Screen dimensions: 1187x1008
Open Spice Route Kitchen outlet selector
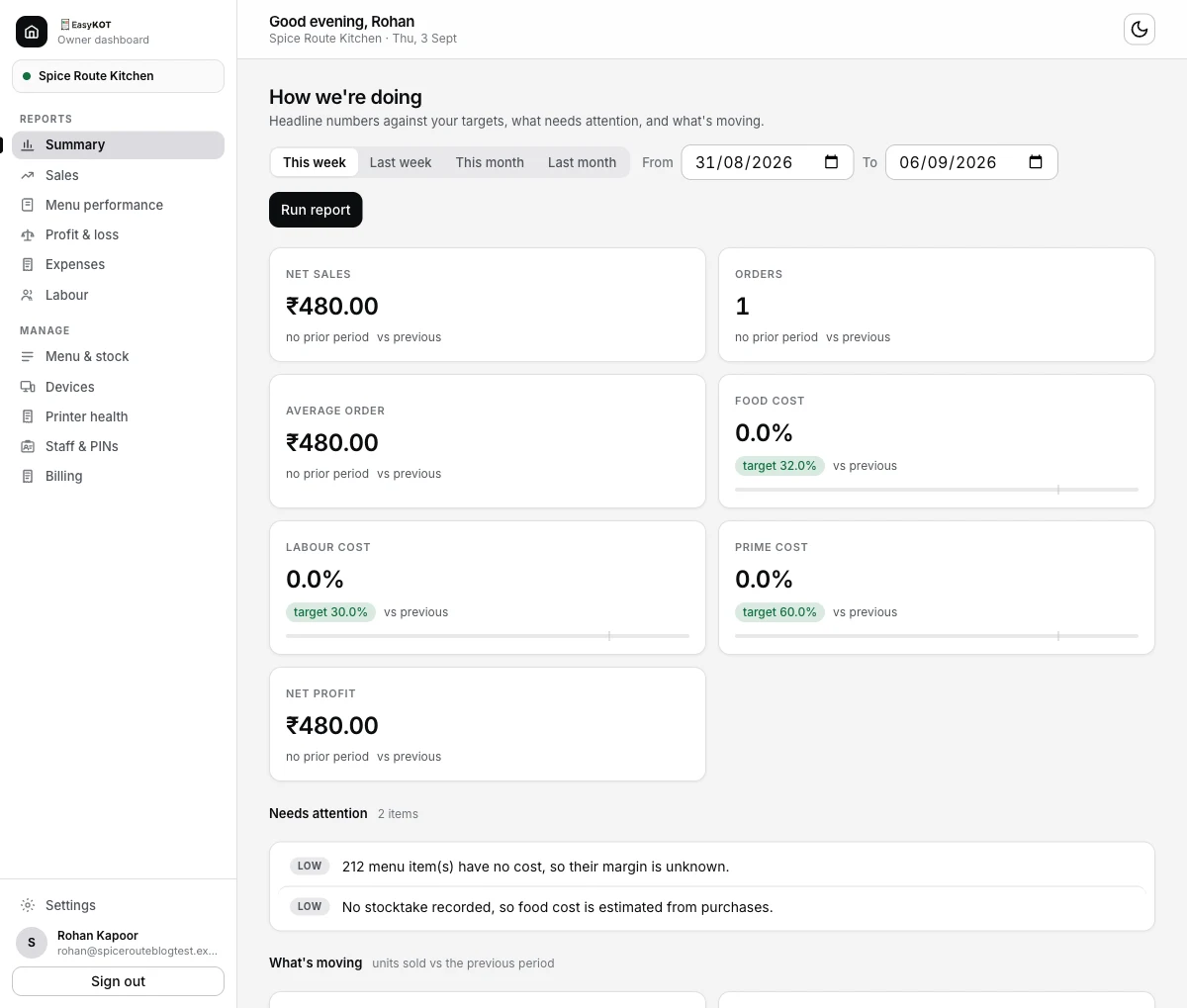pyautogui.click(x=119, y=76)
